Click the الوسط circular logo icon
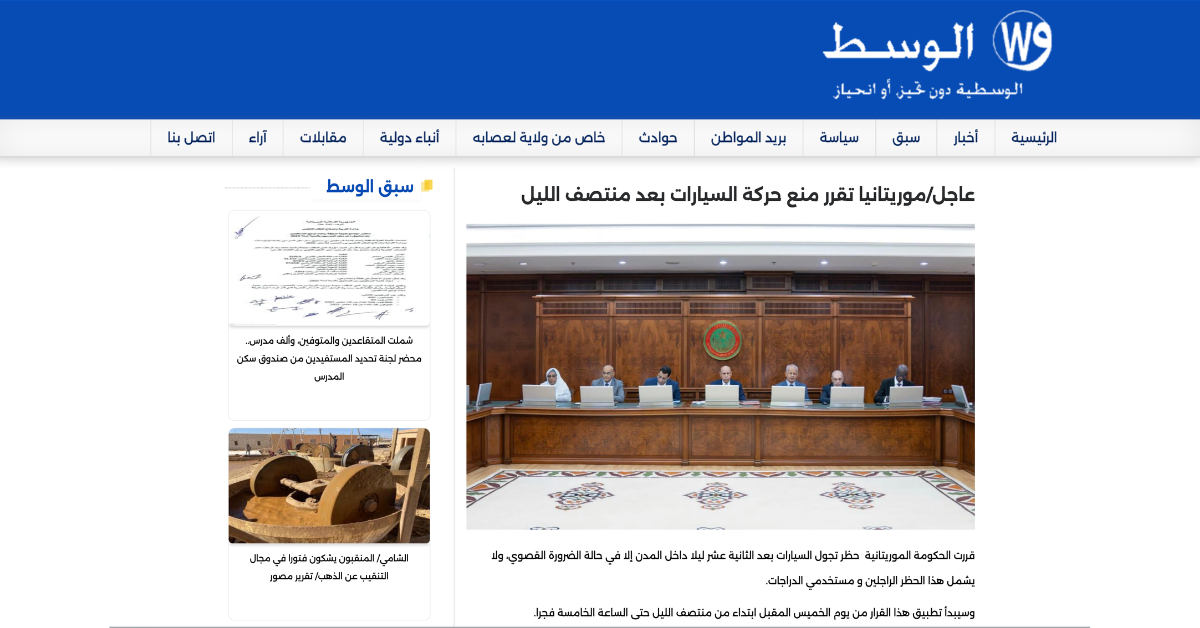 click(1021, 41)
